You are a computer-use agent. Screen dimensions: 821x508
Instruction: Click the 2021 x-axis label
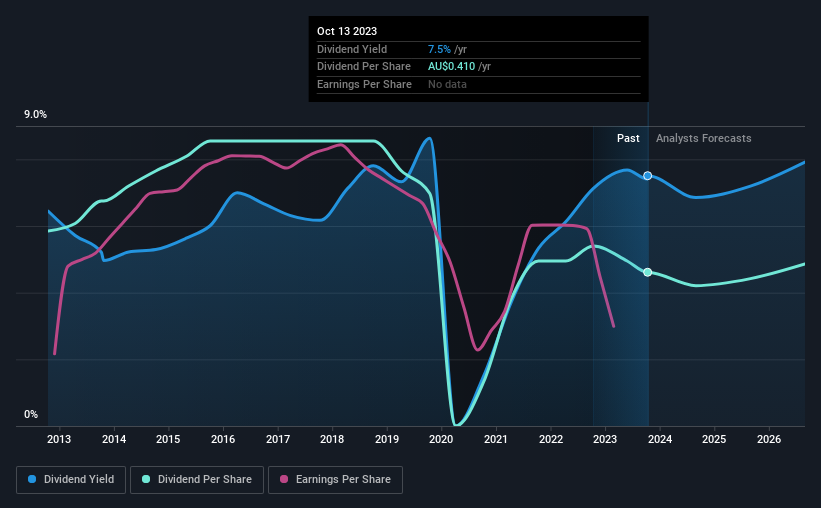[x=496, y=439]
